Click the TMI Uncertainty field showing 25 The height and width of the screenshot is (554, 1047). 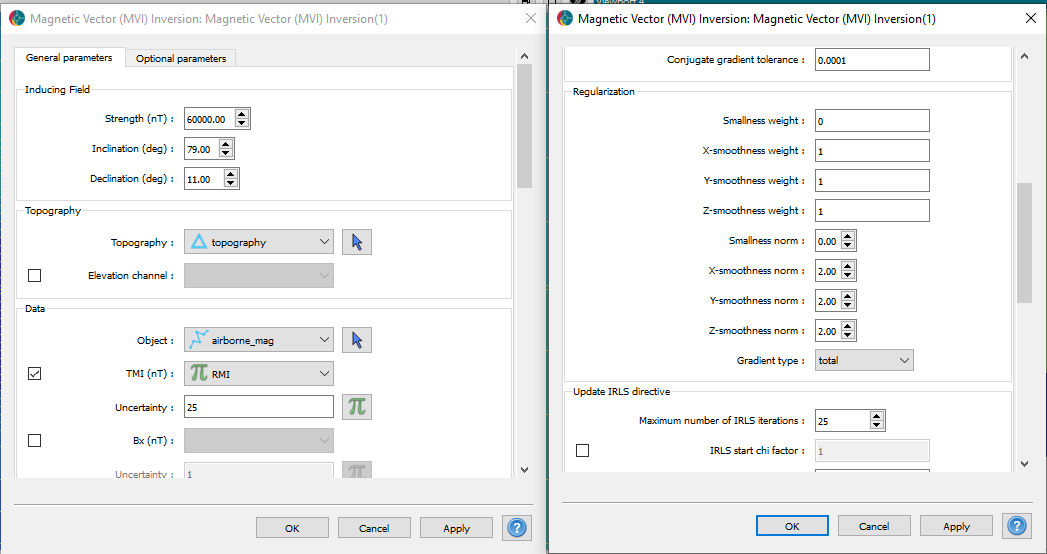point(258,407)
